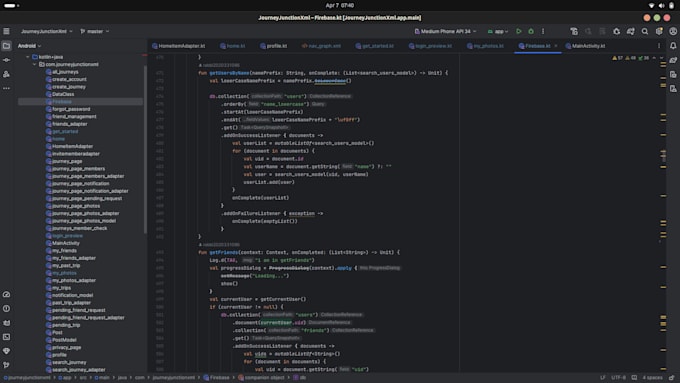
Task: Open editor tabs options vertical dots
Action: (659, 46)
